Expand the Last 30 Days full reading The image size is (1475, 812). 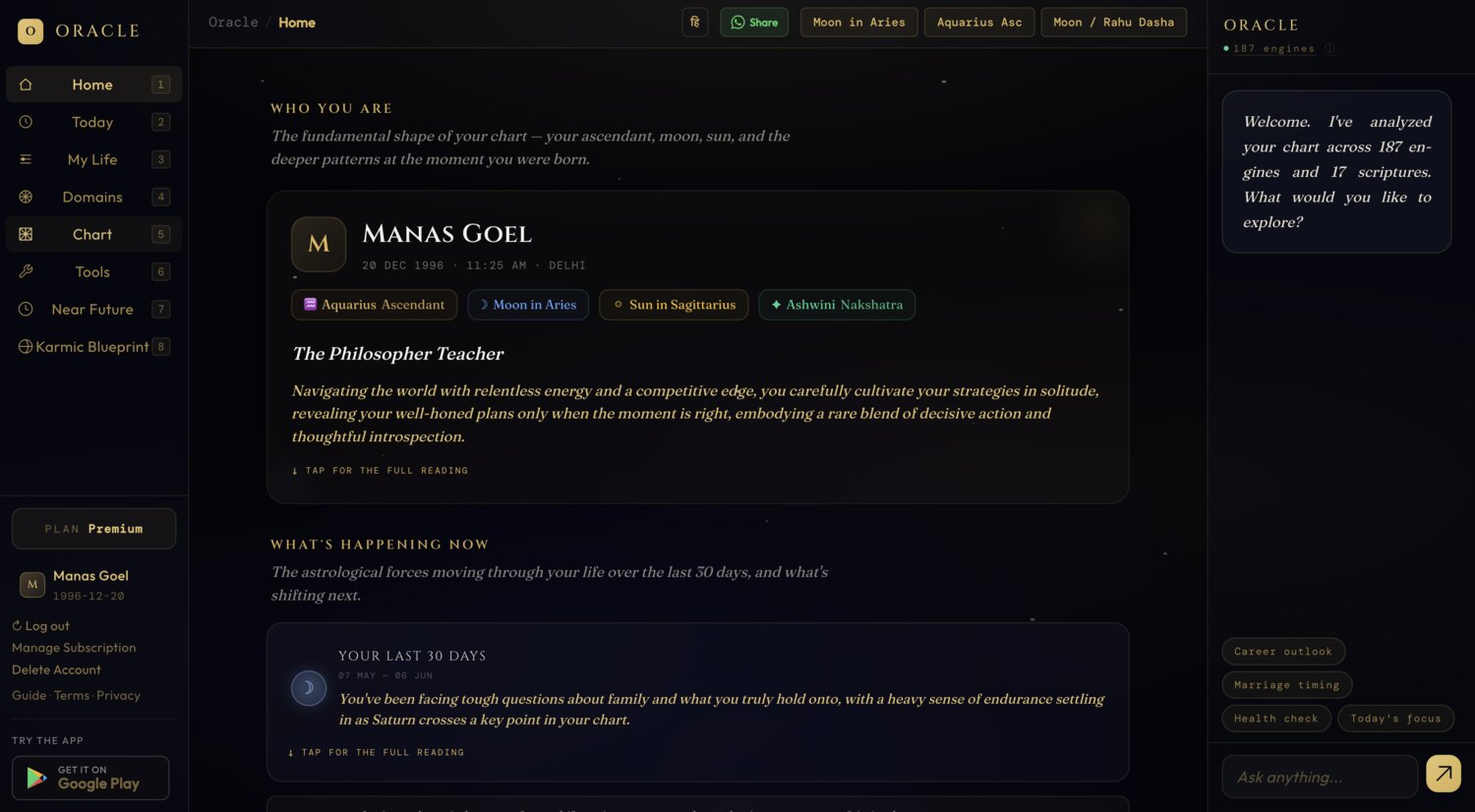click(376, 752)
